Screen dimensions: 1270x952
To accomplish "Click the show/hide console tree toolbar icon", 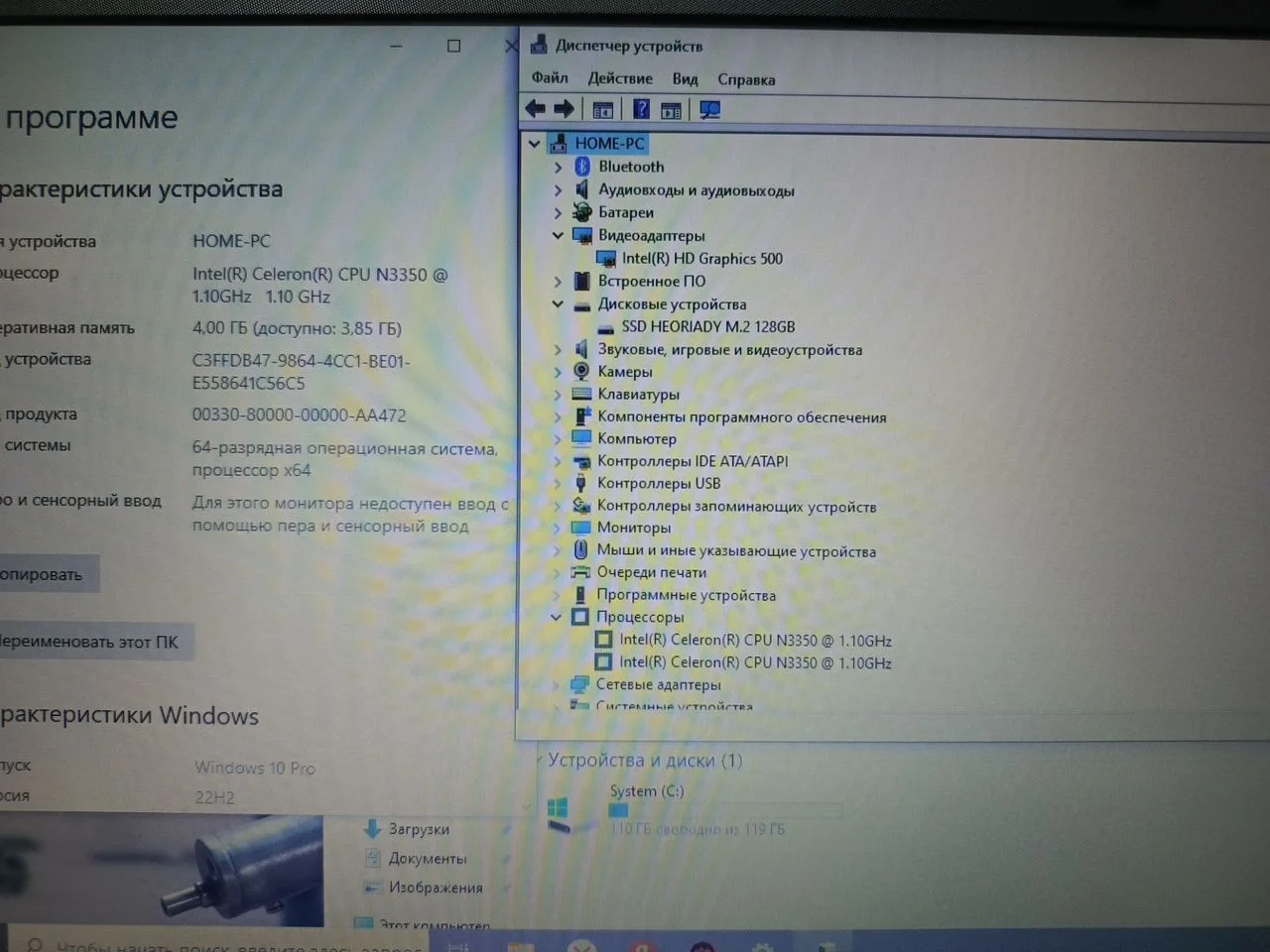I will click(x=602, y=110).
